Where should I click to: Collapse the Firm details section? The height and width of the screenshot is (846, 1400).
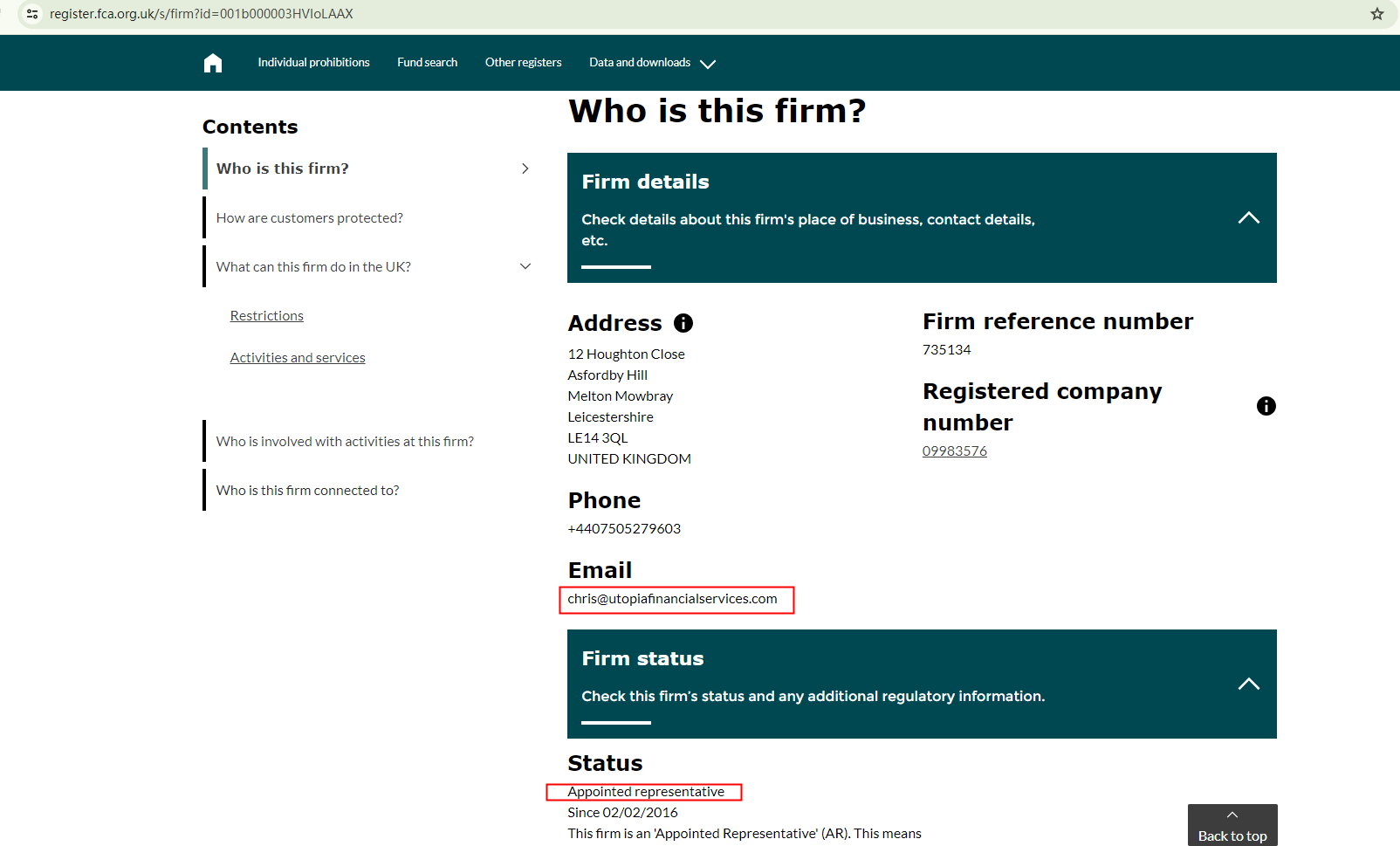(x=1248, y=218)
